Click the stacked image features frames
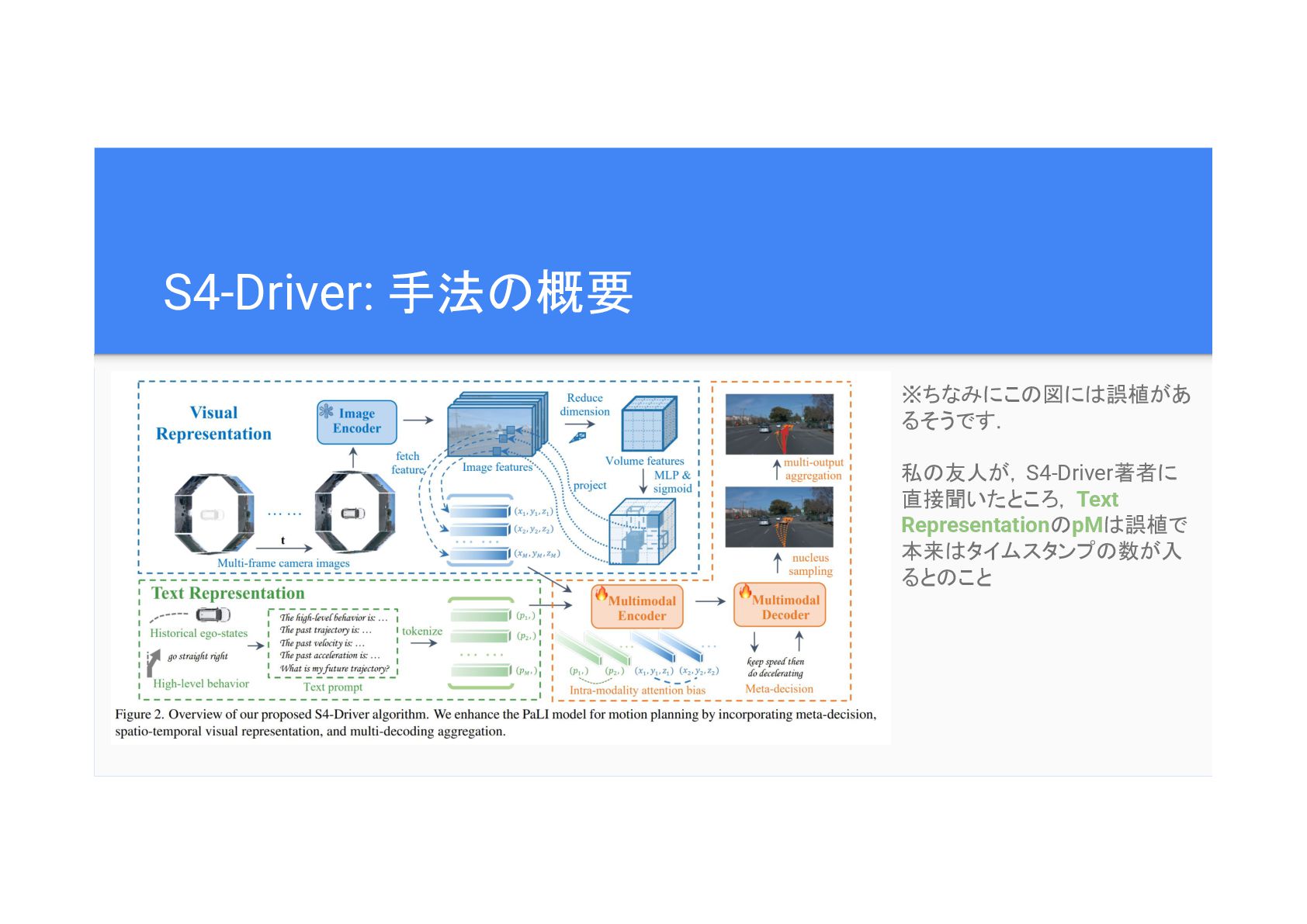 (x=497, y=425)
